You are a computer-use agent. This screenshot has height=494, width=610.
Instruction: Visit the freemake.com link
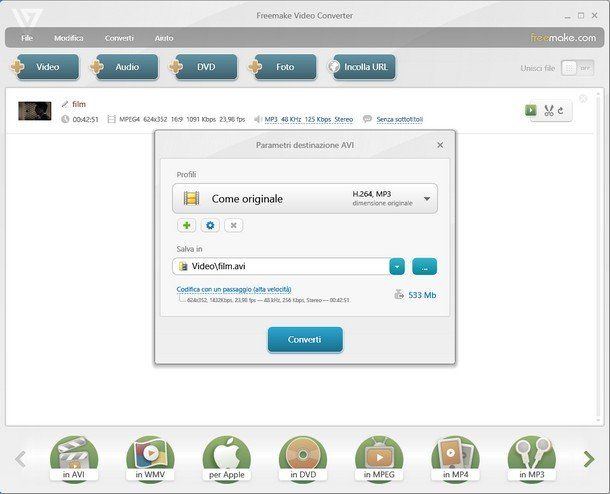point(563,38)
